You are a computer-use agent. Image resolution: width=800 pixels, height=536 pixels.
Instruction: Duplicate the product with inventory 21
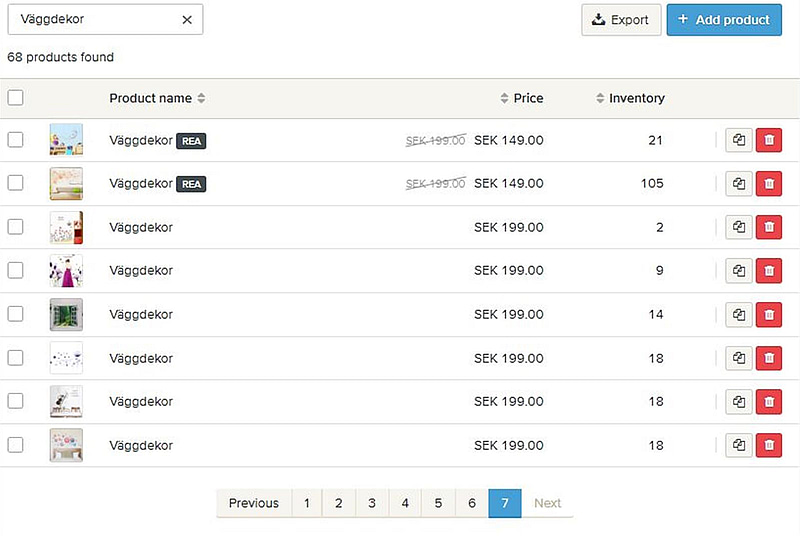[x=739, y=140]
